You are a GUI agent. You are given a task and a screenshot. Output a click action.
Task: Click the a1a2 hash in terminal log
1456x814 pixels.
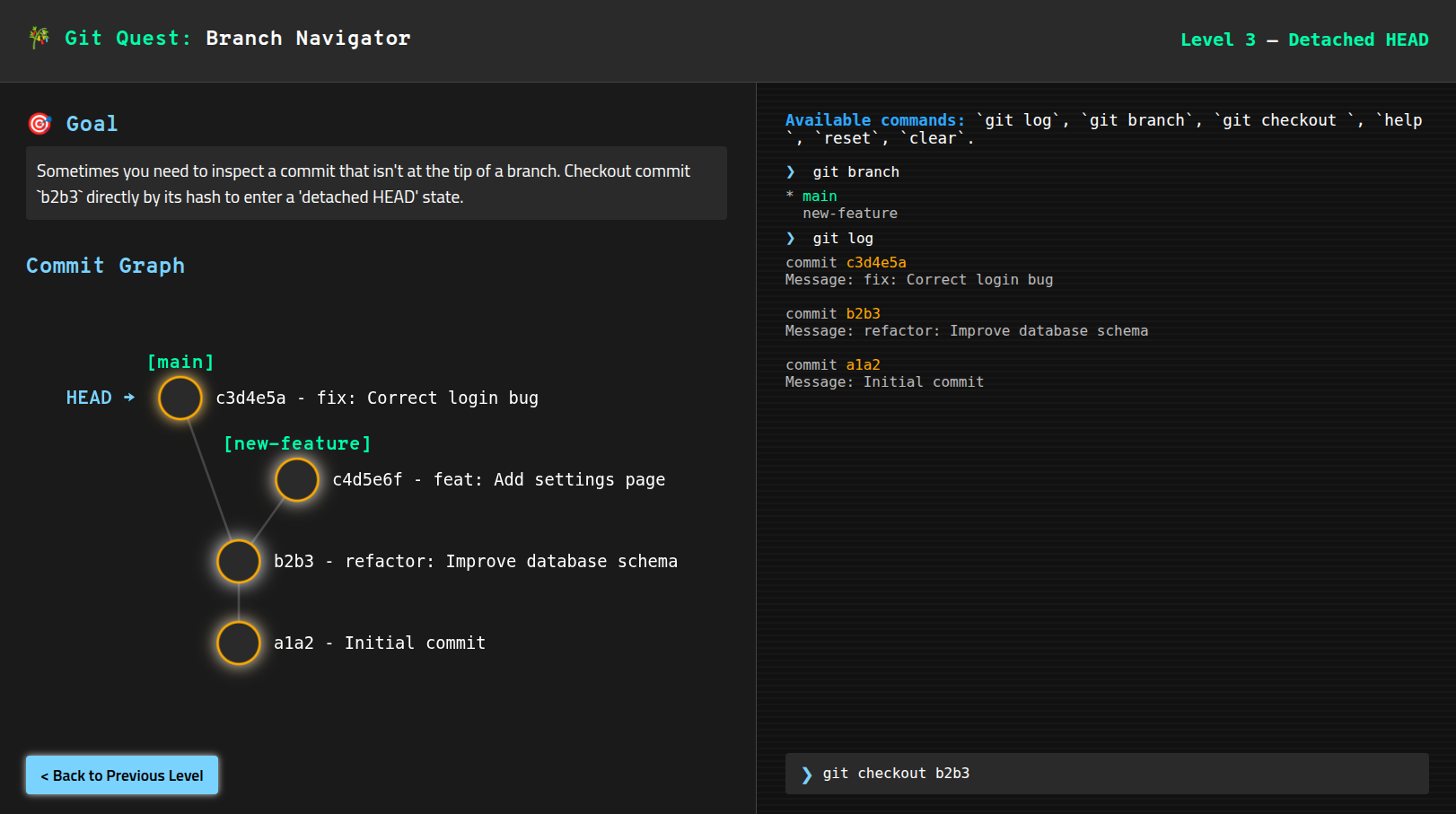pyautogui.click(x=863, y=365)
